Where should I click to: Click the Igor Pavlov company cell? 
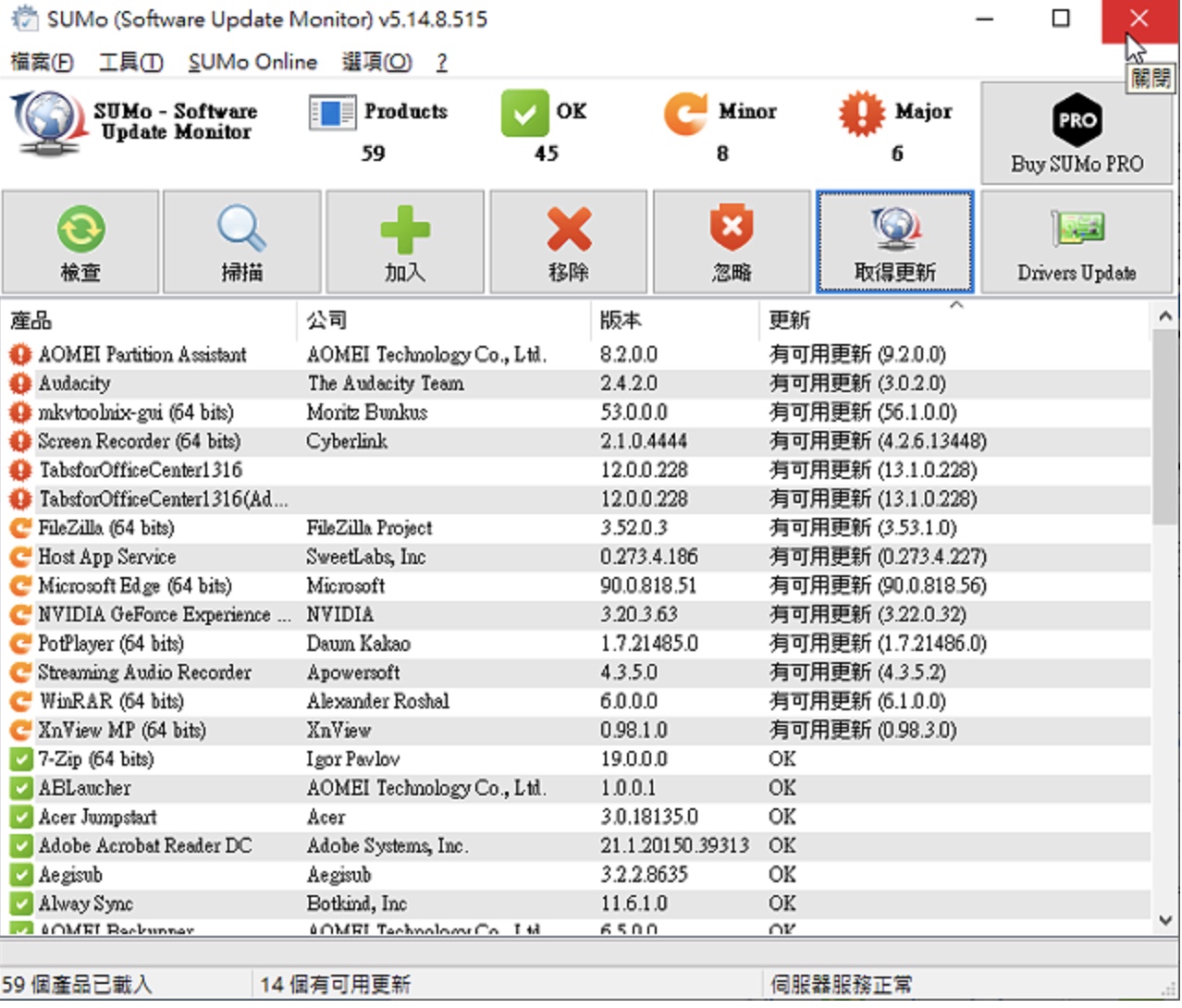pyautogui.click(x=353, y=760)
